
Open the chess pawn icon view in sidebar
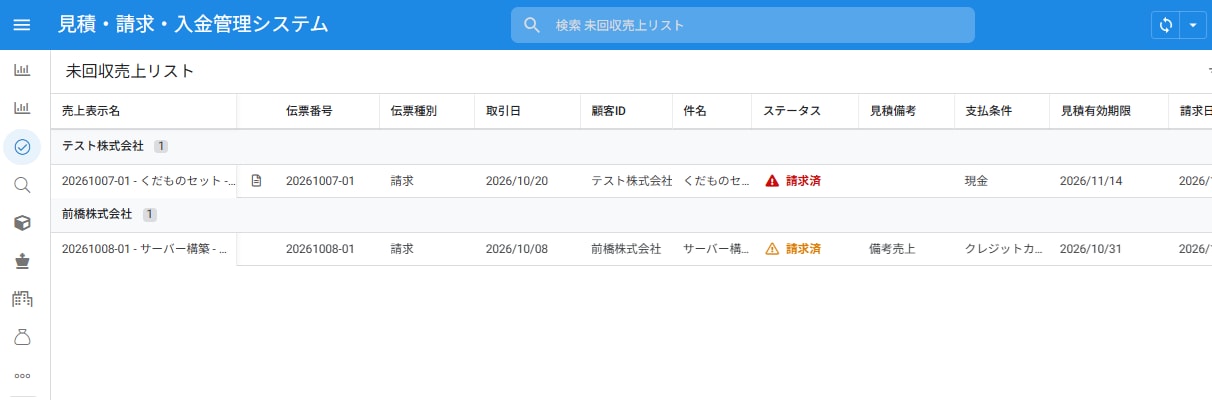click(x=22, y=261)
